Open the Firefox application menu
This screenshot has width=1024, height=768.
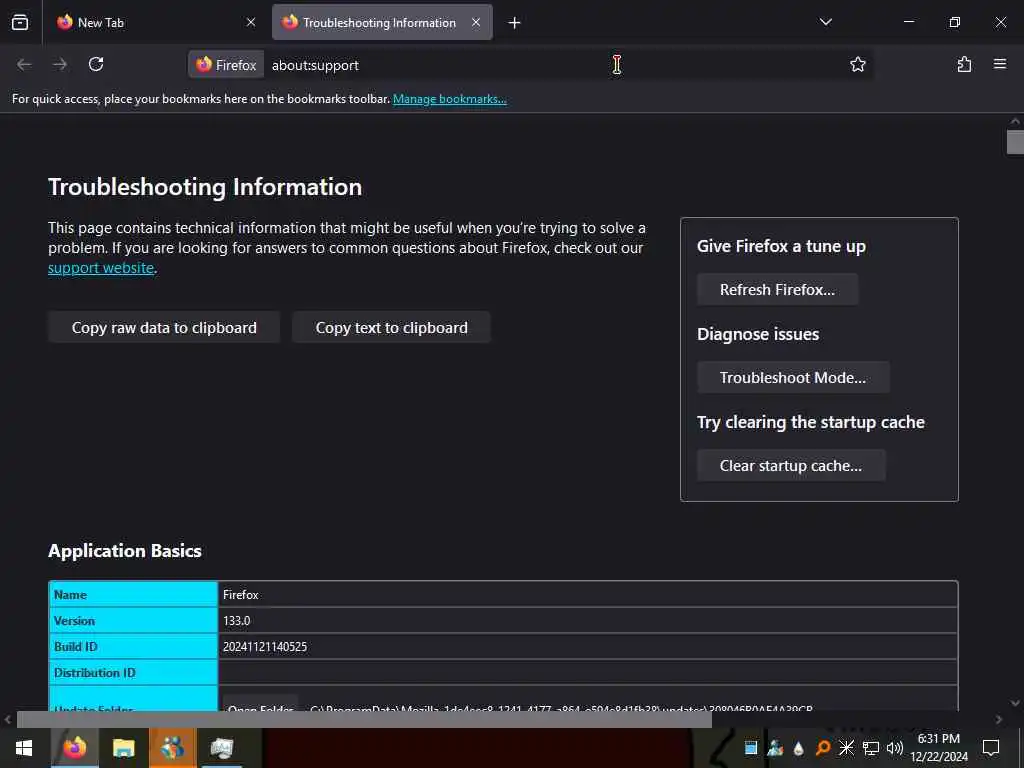pos(1000,64)
